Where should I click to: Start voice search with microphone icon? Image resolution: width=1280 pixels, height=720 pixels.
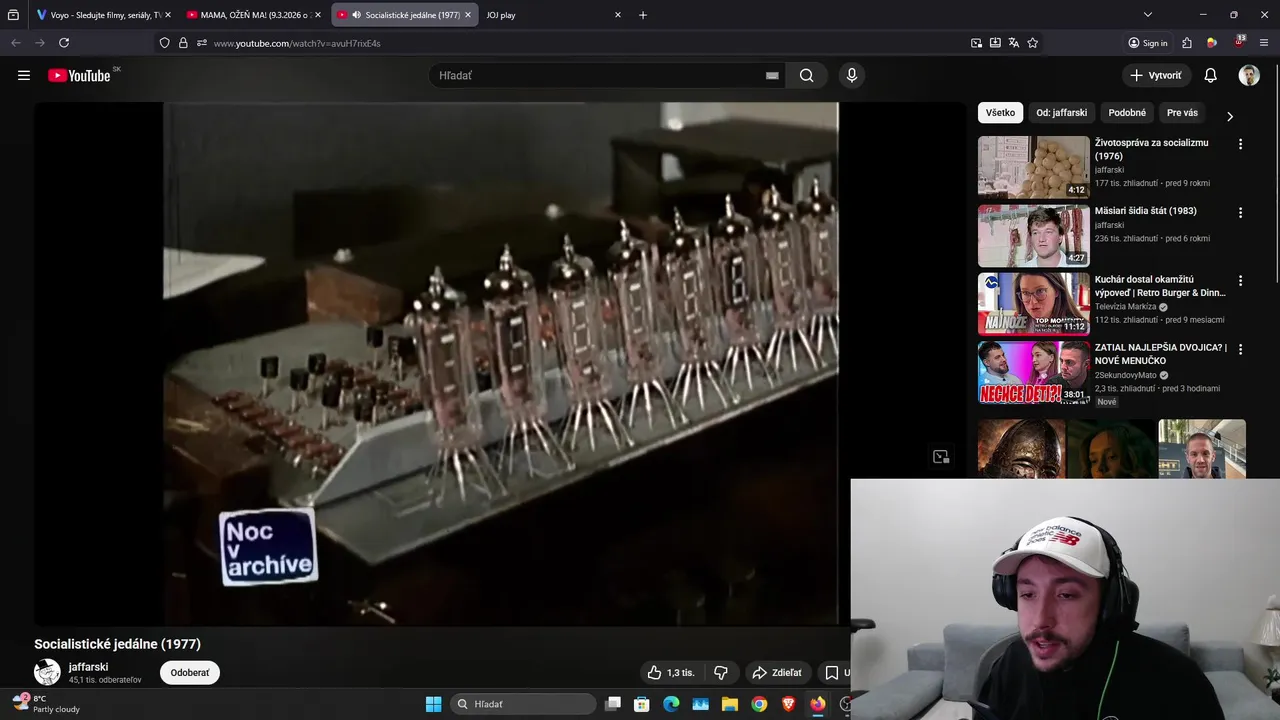[851, 75]
